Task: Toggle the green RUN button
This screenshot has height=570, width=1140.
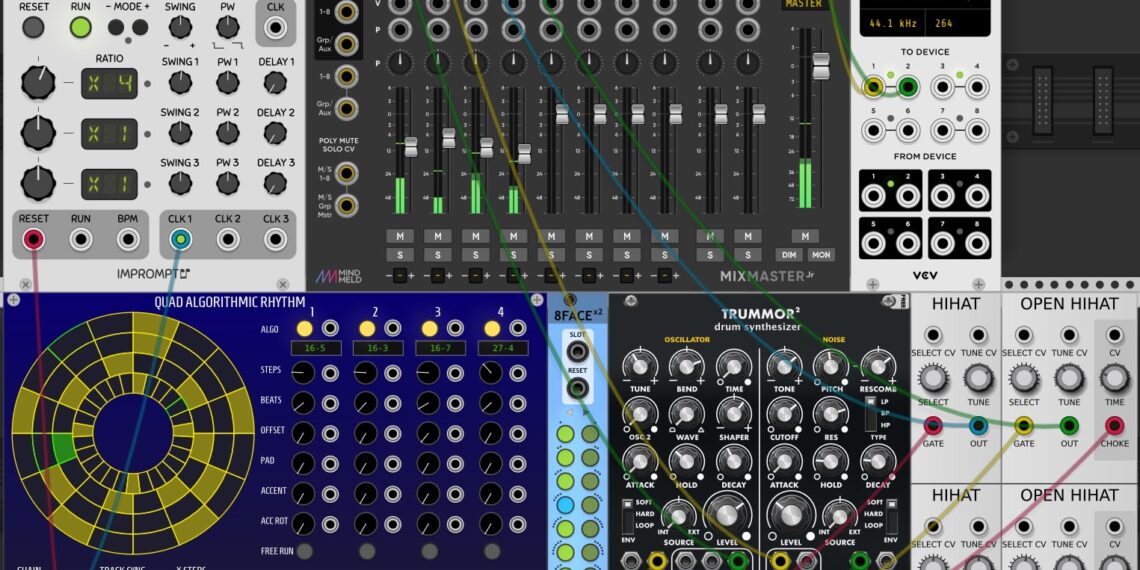Action: (x=81, y=27)
